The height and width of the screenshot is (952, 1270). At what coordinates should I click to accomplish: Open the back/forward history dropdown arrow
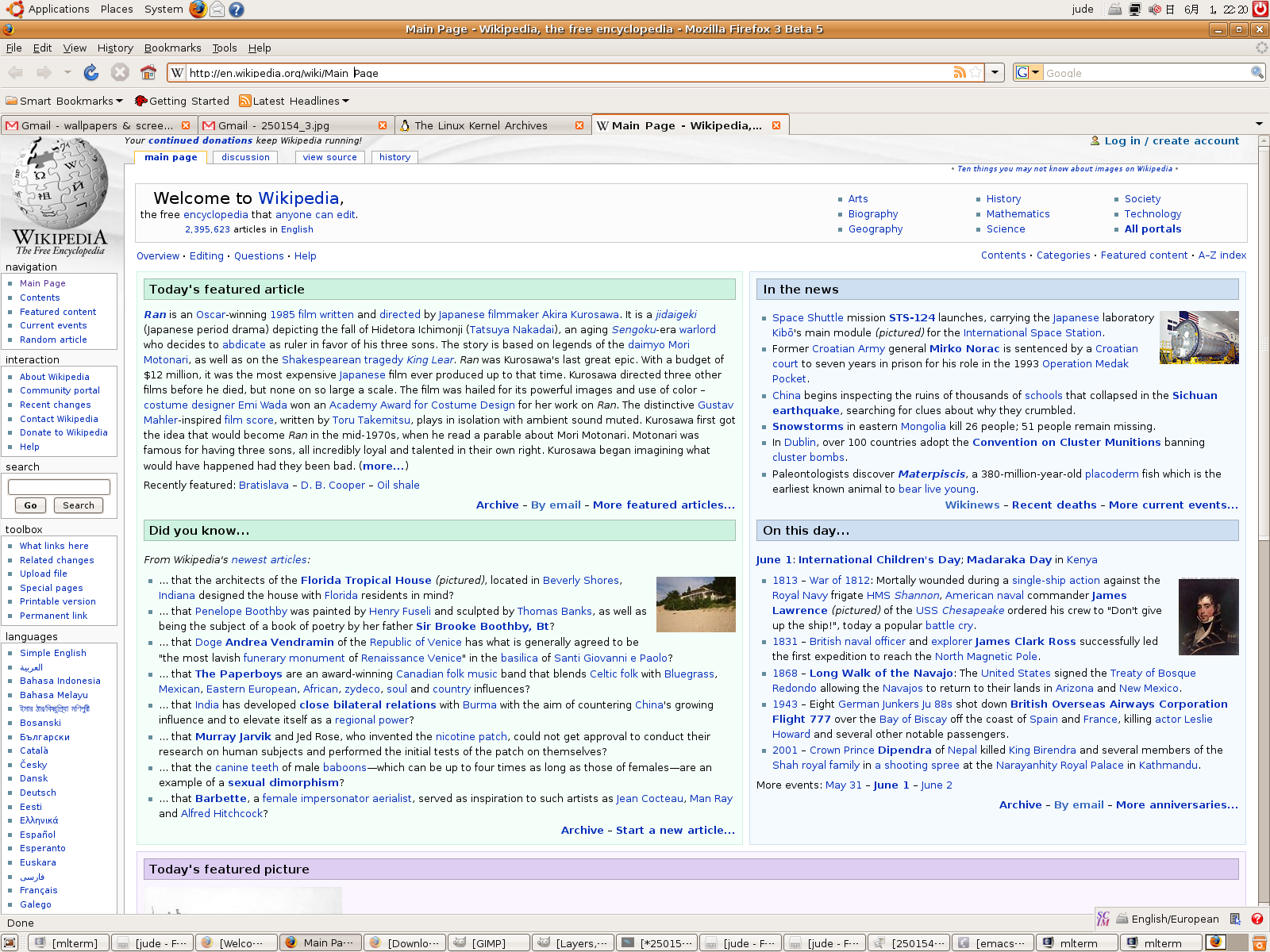tap(67, 73)
